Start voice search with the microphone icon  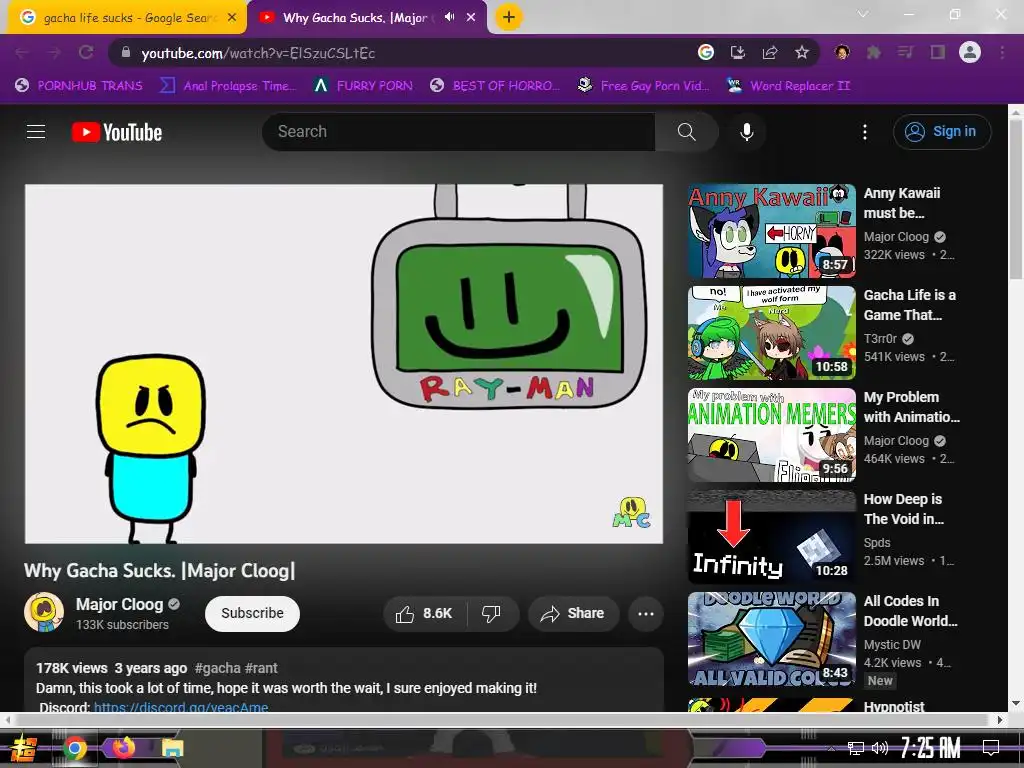746,132
